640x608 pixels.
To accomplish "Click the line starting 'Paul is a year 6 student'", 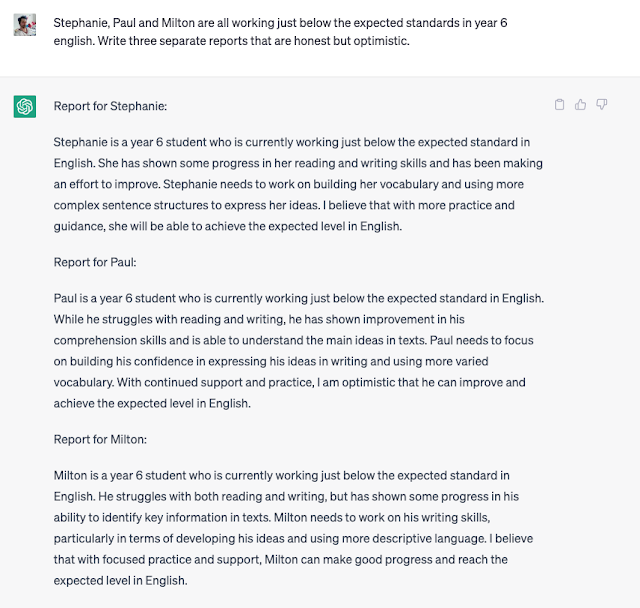I will 298,299.
